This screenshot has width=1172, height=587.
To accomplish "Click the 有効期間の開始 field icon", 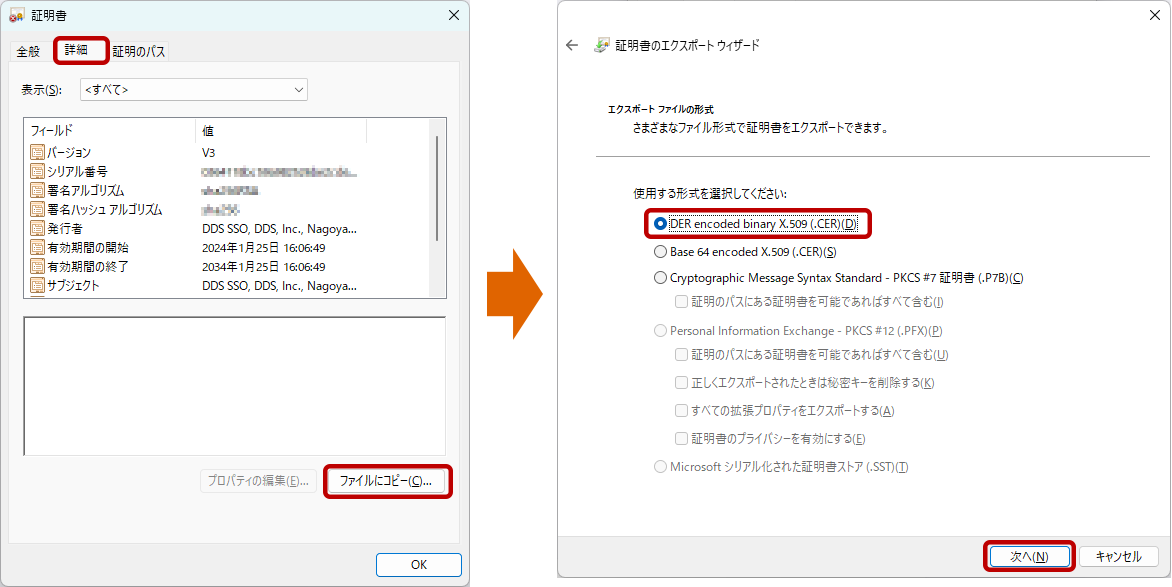I will point(38,248).
